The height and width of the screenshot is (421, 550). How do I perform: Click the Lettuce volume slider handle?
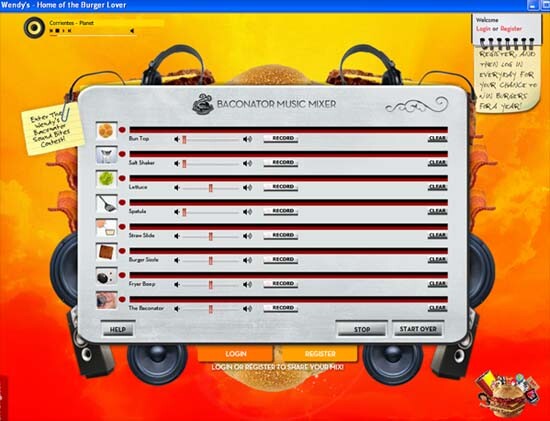(x=210, y=188)
